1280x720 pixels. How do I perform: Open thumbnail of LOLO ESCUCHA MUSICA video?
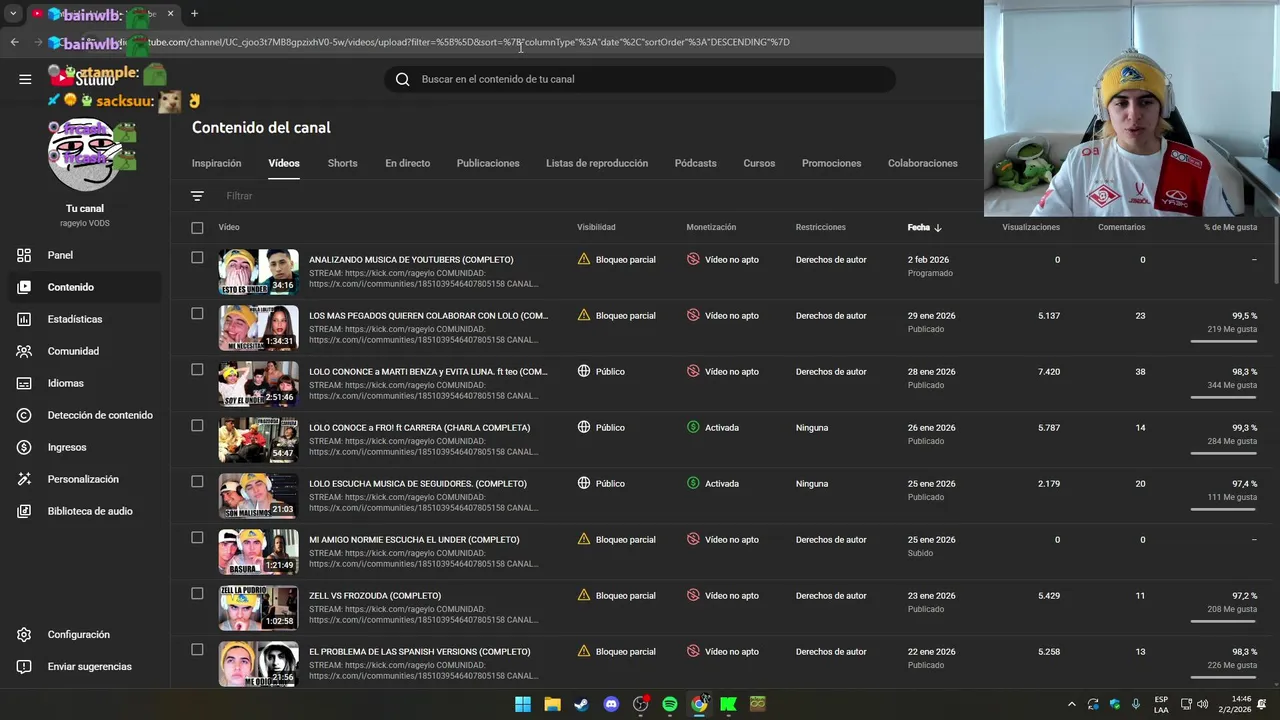[258, 496]
